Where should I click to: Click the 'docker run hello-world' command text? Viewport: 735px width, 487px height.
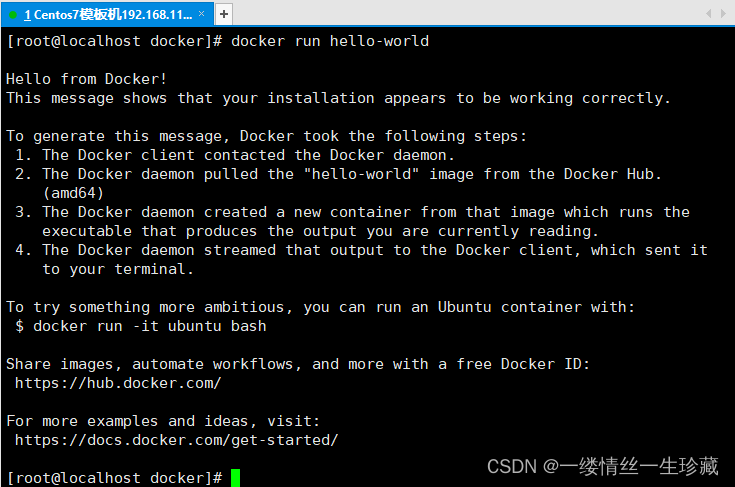tap(330, 41)
